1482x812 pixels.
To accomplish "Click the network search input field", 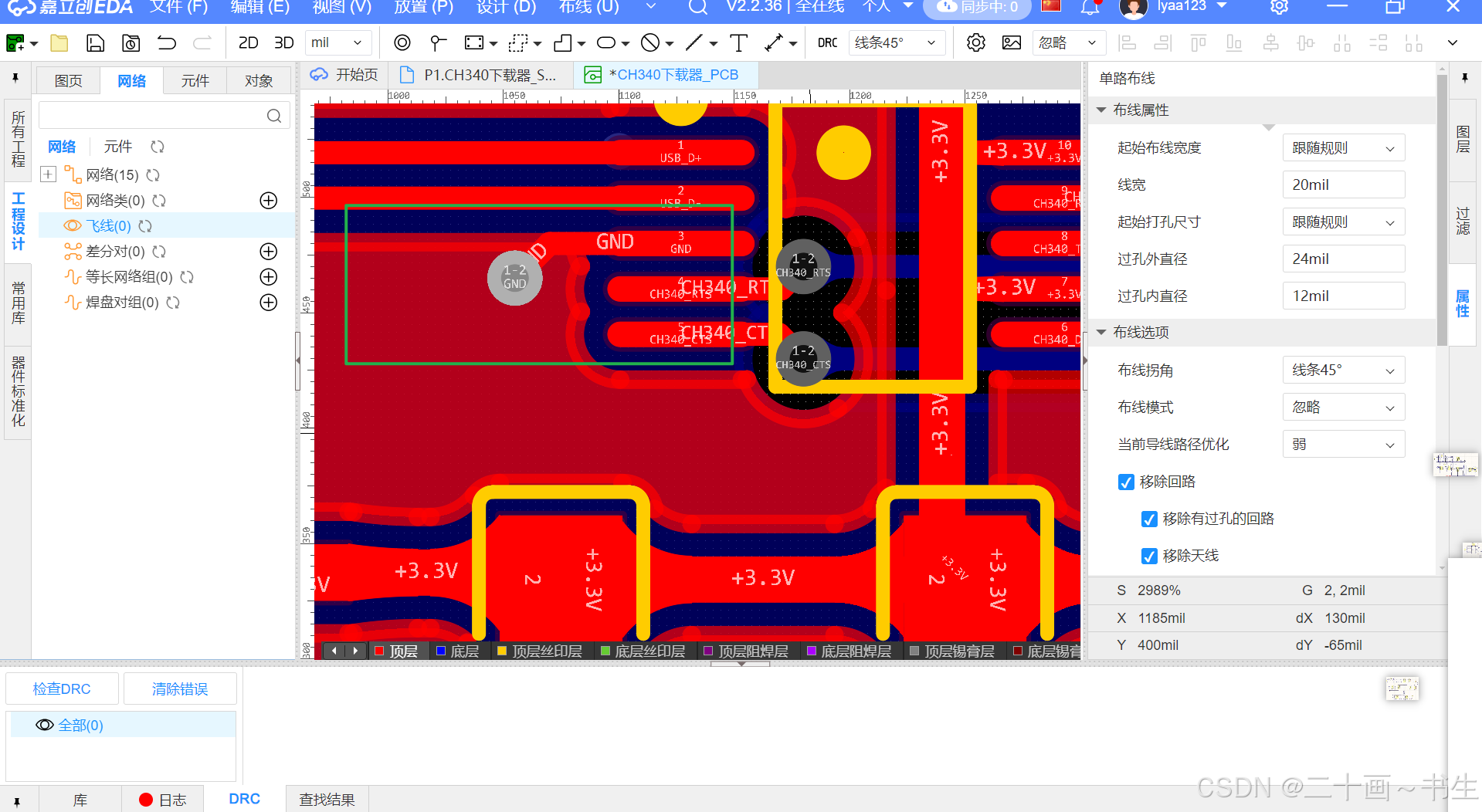I will point(164,115).
